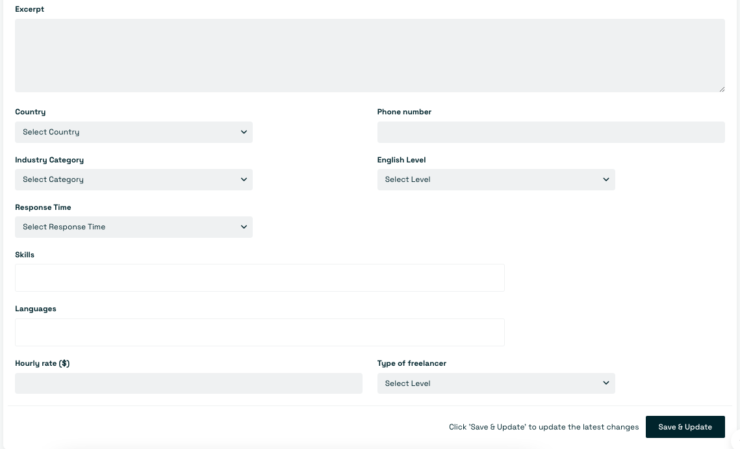Screen dimensions: 740x449
Task: Click the 'Languages' label
Action: click(35, 309)
